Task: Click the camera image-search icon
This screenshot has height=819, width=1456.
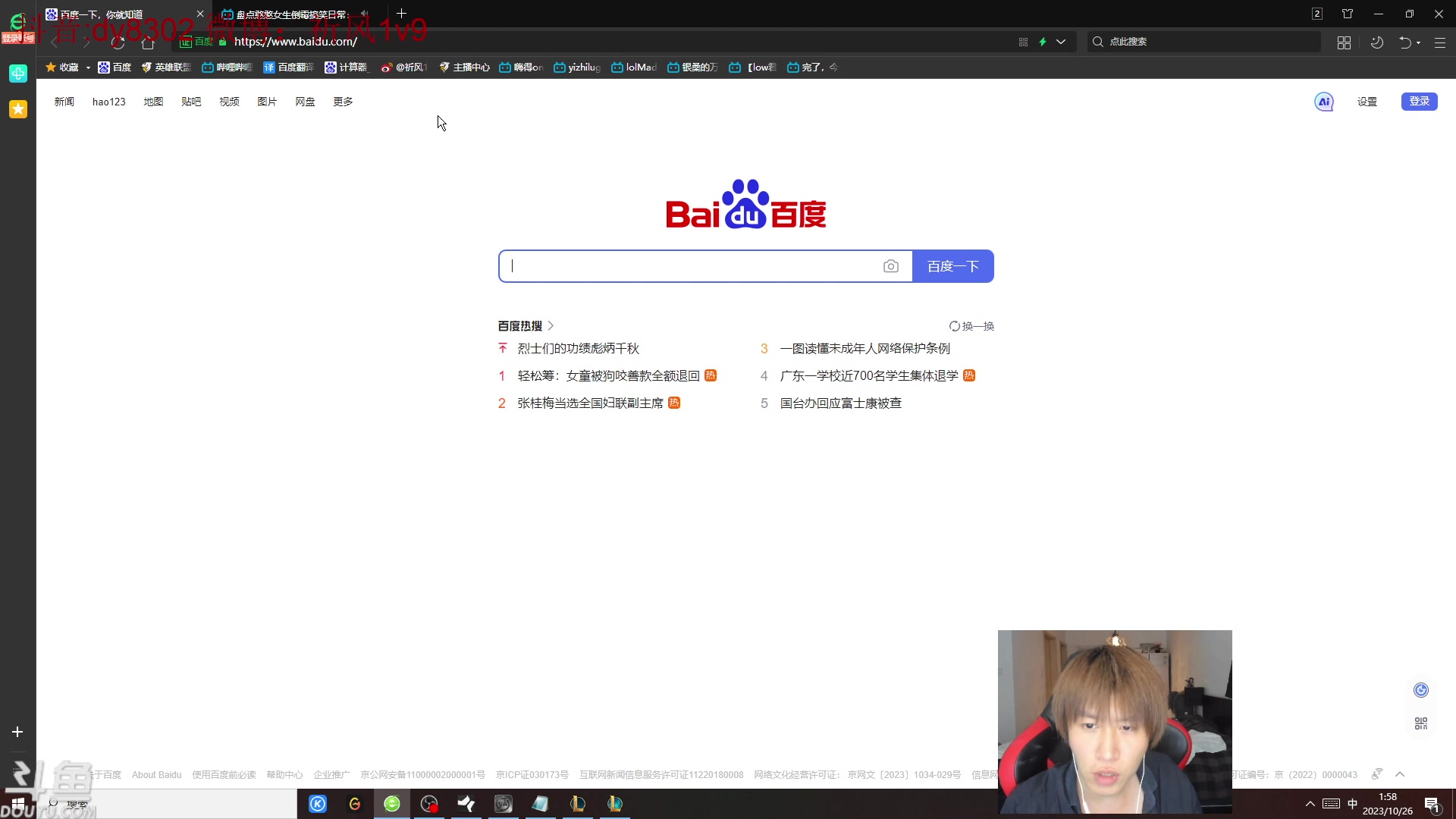Action: pyautogui.click(x=891, y=266)
